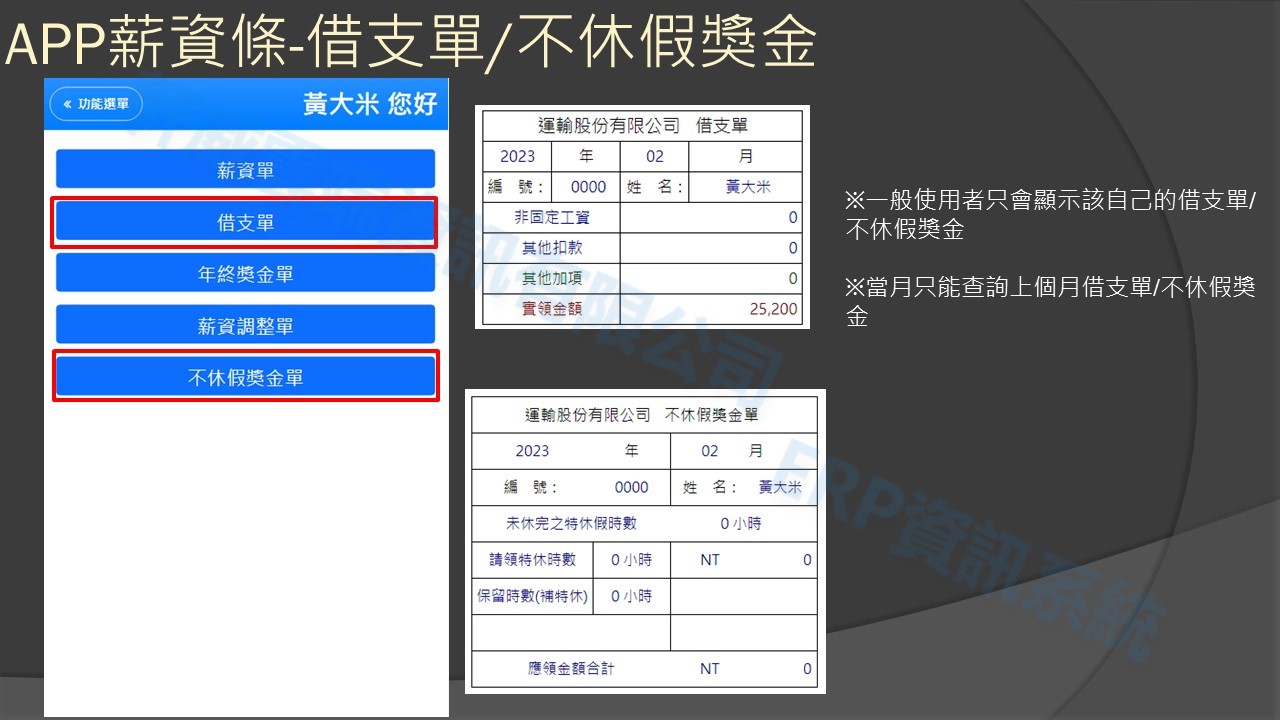Click the 其他扣款 row label
This screenshot has width=1280, height=720.
pos(552,248)
